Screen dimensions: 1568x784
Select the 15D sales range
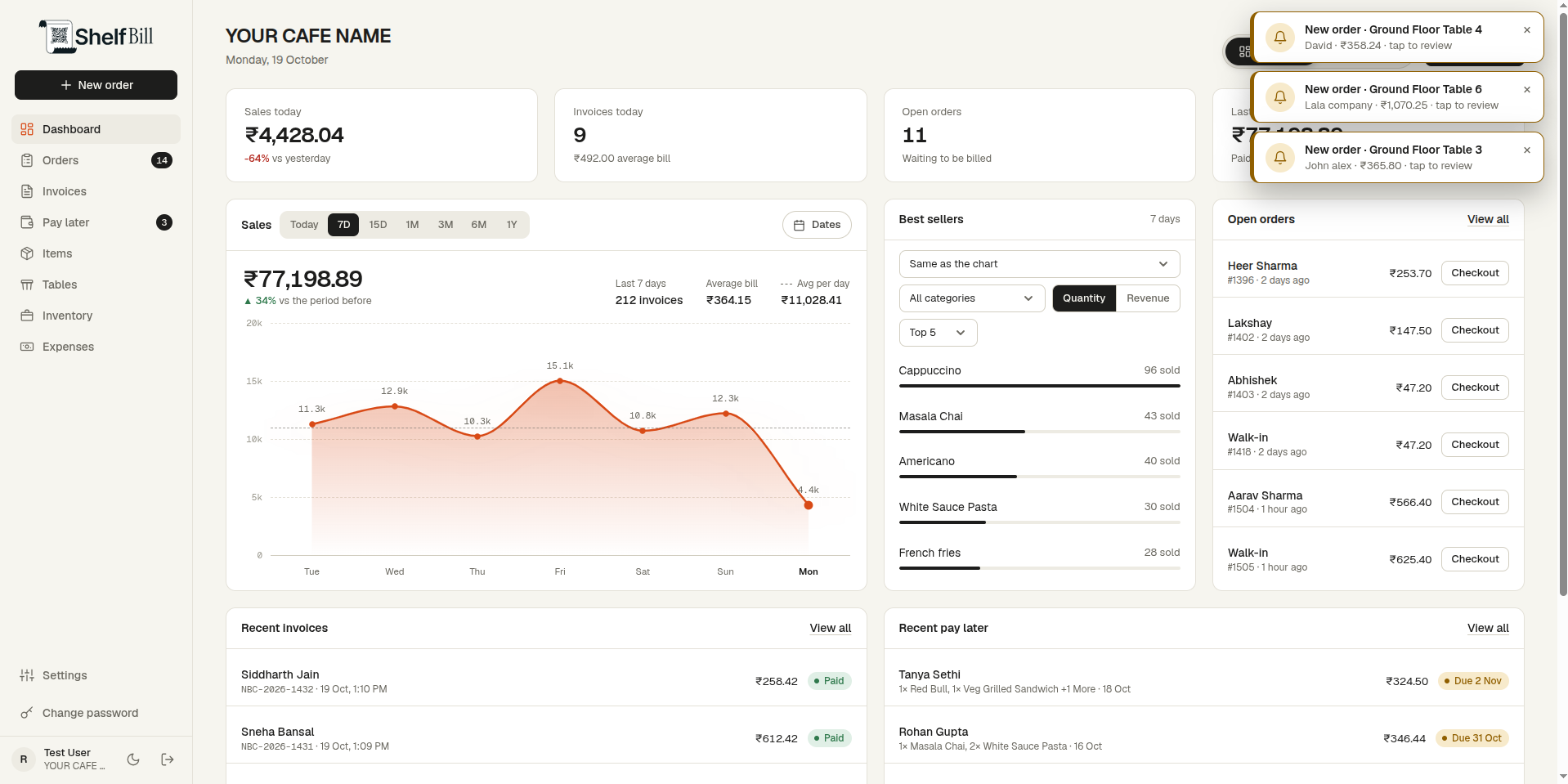pos(378,225)
